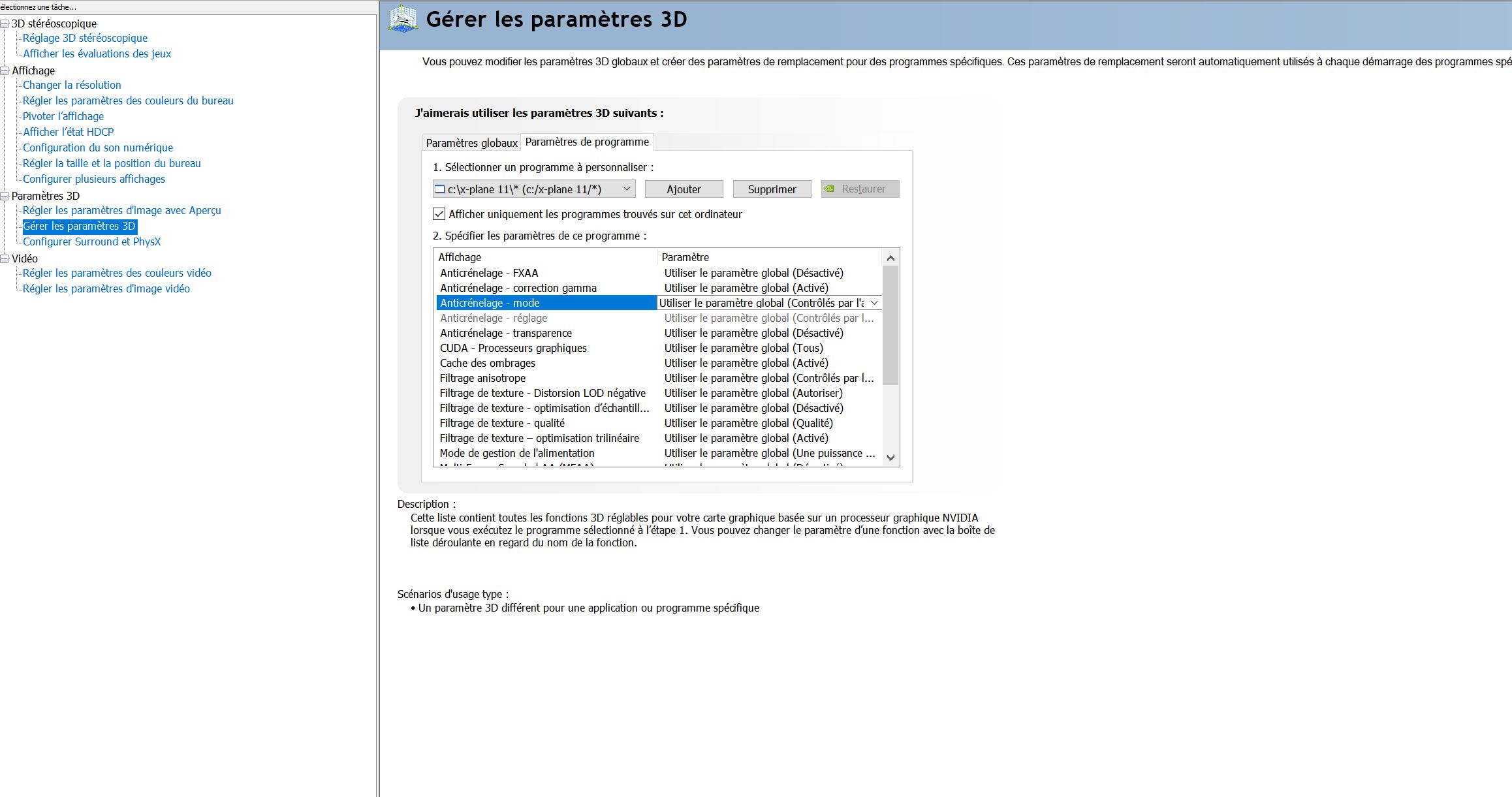Click the Supprimer button
This screenshot has height=797, width=1512.
coord(771,189)
